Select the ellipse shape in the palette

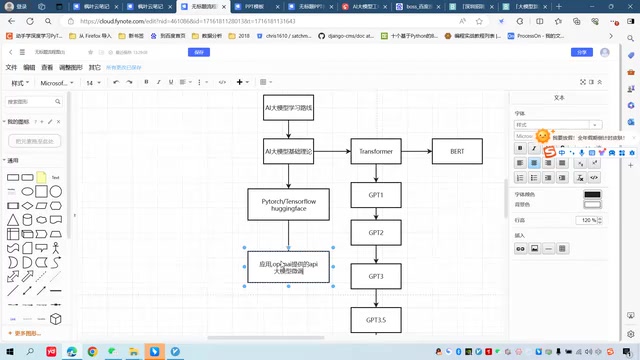point(27,191)
